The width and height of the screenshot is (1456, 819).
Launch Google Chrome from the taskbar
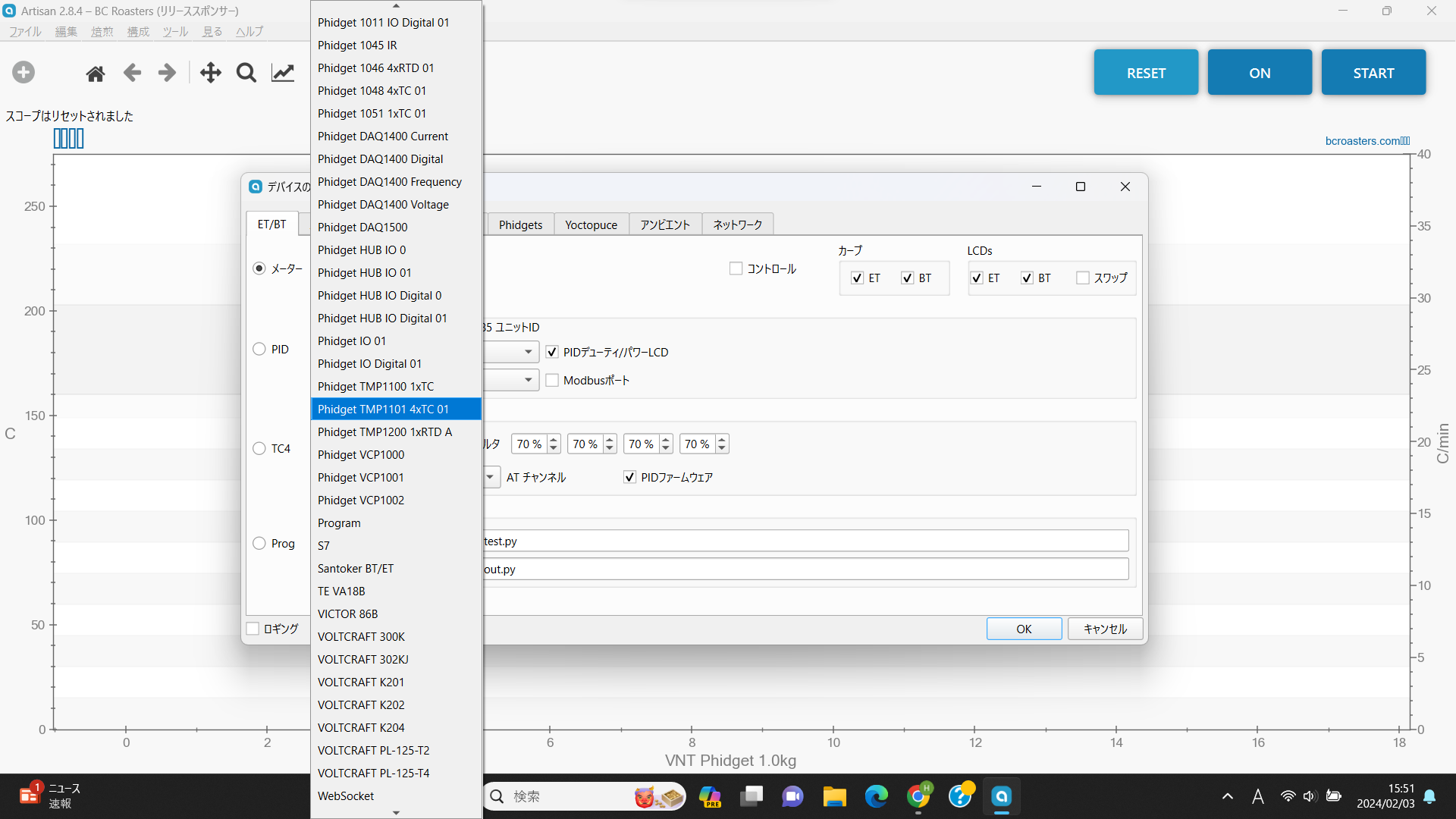tap(918, 796)
